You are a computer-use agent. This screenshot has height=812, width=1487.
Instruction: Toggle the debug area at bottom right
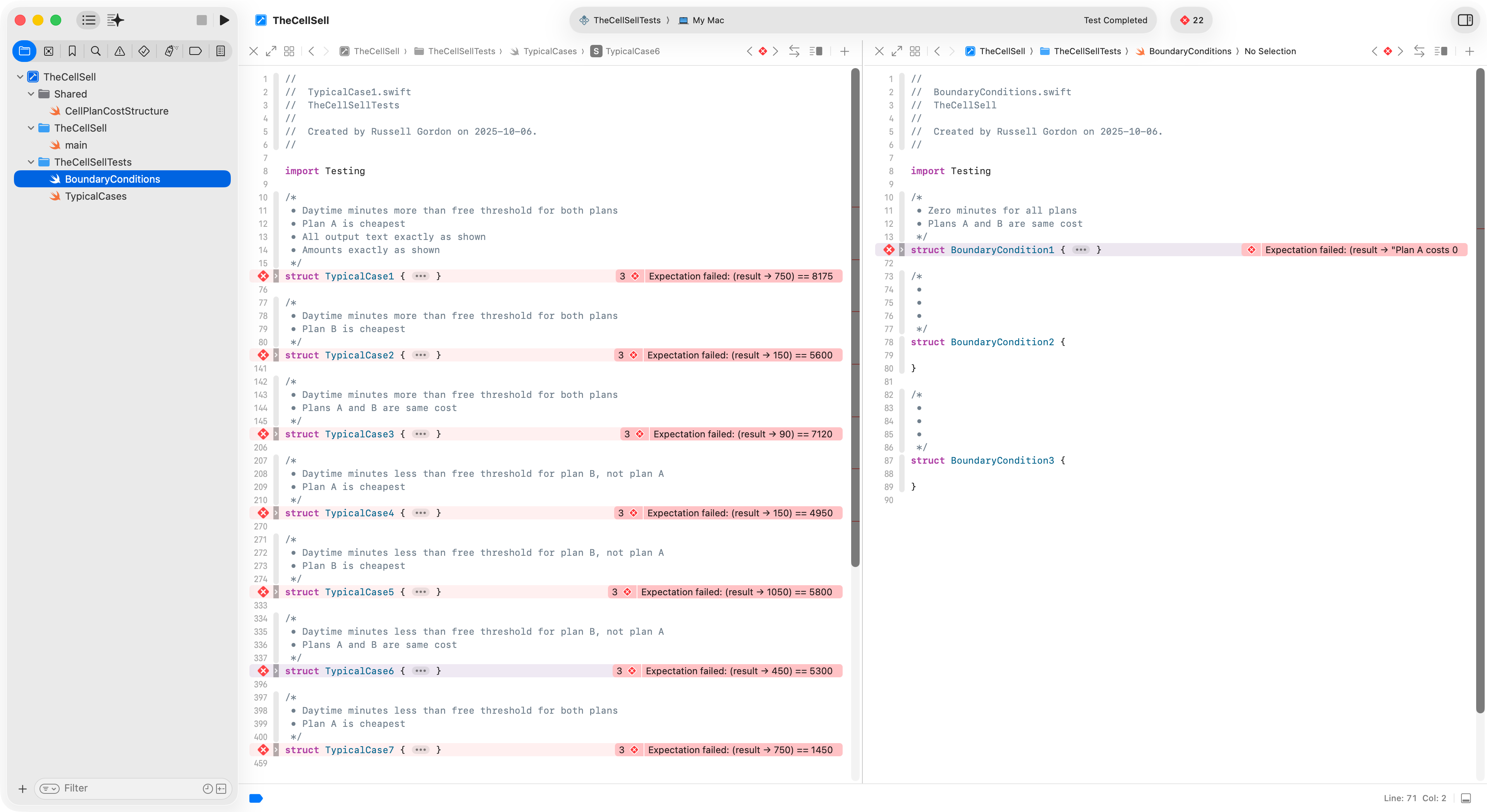click(1466, 798)
